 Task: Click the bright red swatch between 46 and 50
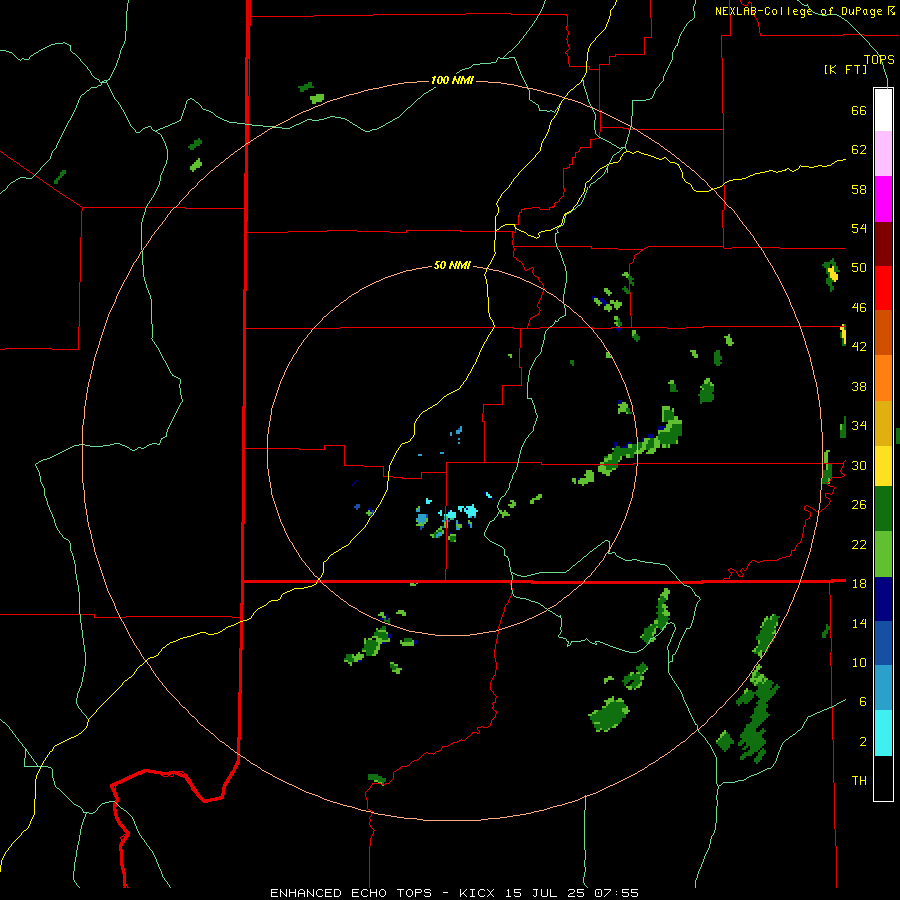coord(883,288)
